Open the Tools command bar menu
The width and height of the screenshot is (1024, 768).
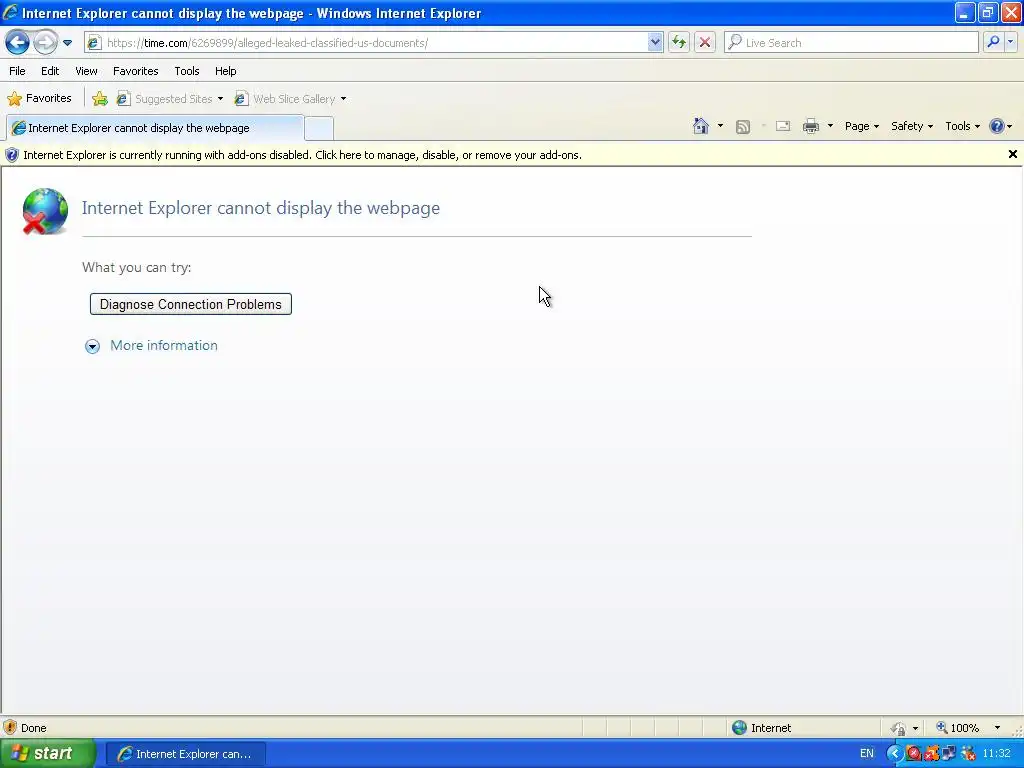click(x=962, y=126)
